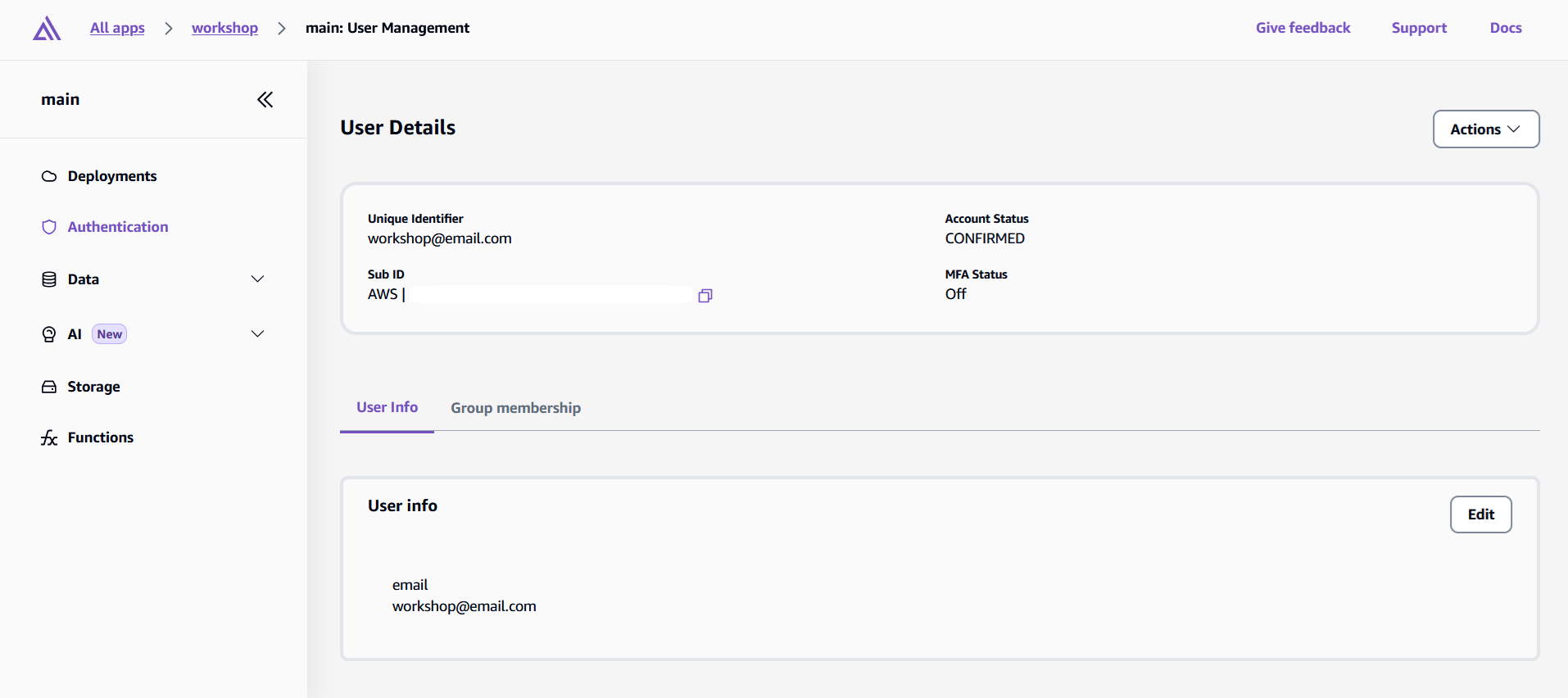Click the Authentication shield icon
The image size is (1568, 698).
(49, 227)
